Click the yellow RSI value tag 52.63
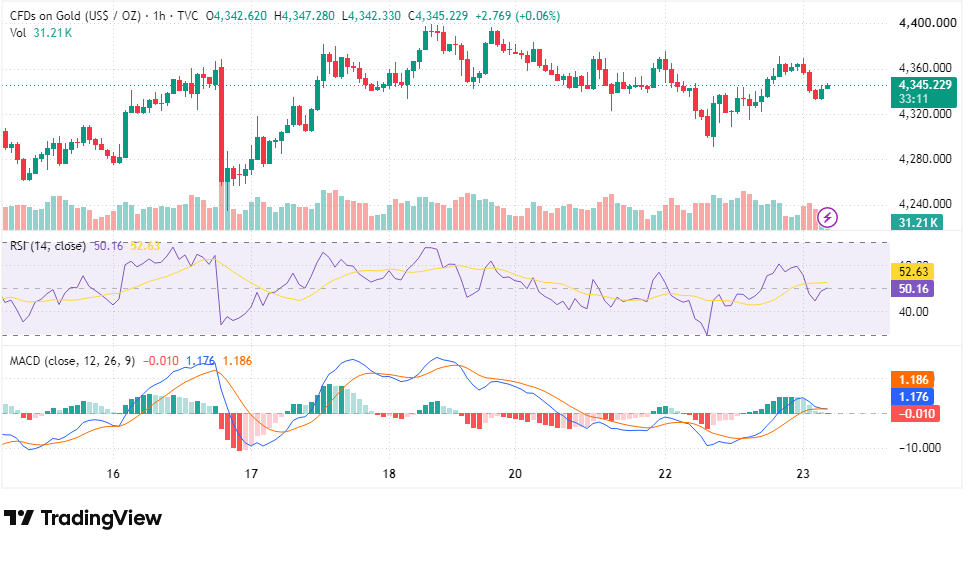The image size is (980, 574). [x=913, y=271]
